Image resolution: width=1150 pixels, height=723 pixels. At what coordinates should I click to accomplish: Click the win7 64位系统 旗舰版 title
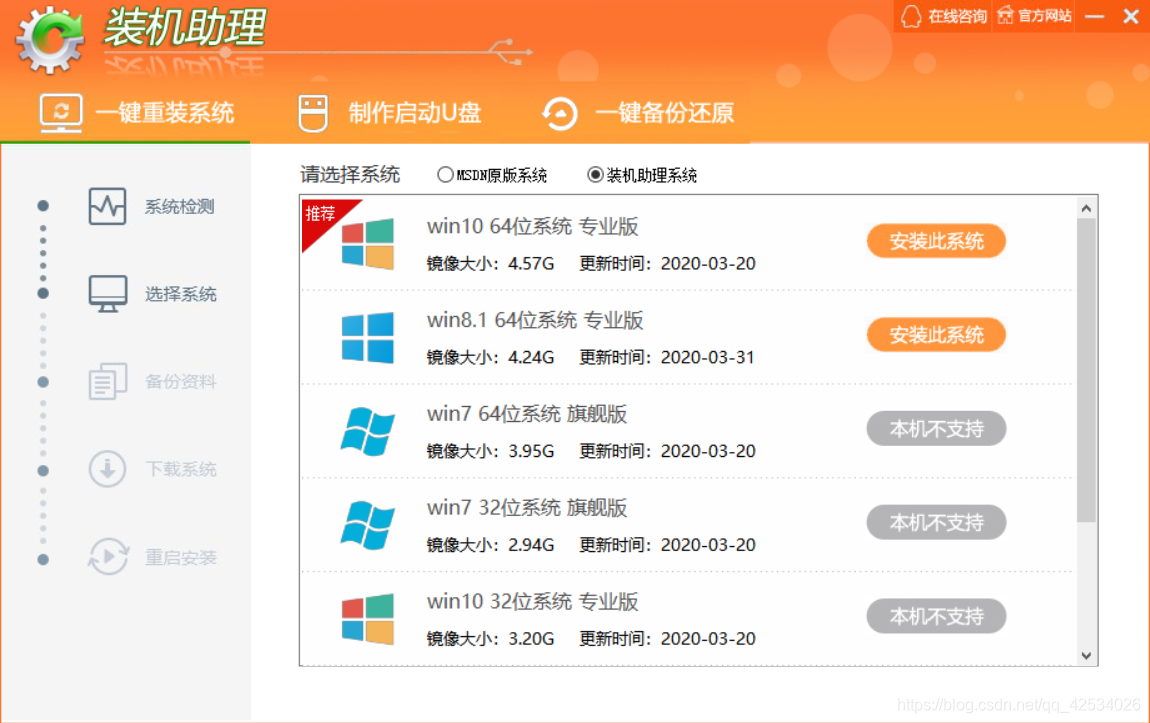527,414
